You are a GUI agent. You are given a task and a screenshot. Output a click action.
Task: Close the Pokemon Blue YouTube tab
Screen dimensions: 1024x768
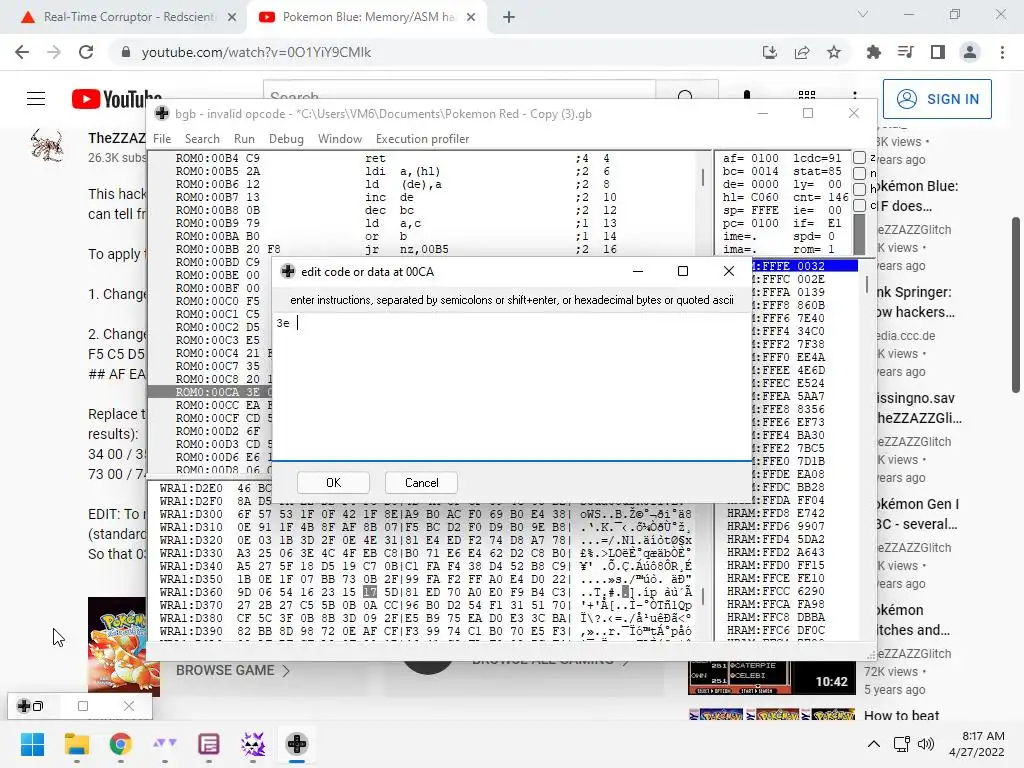coord(471,17)
